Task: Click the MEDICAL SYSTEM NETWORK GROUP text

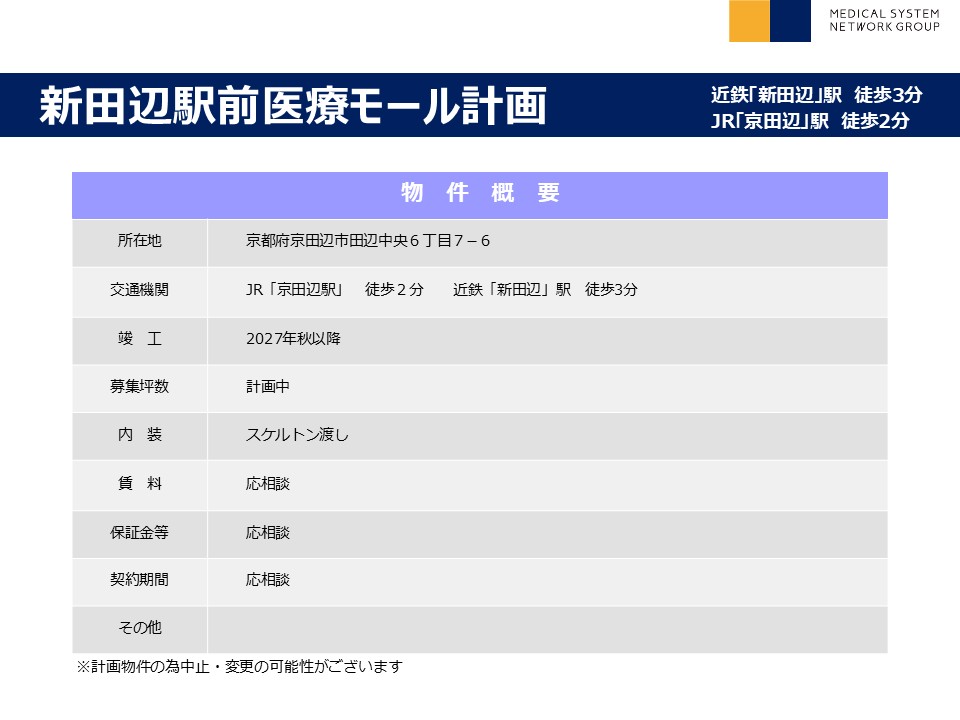Action: tap(884, 20)
